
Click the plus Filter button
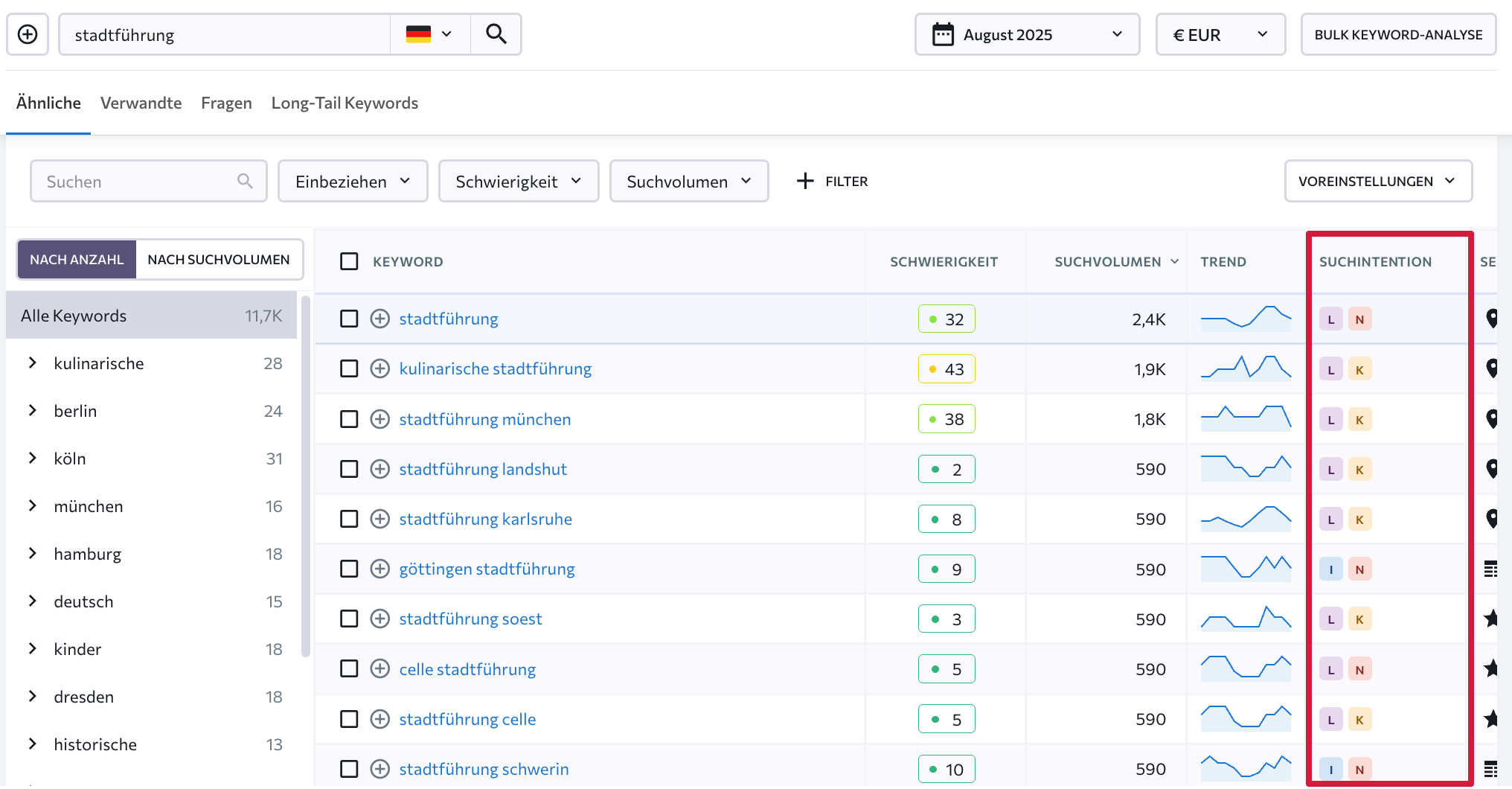832,181
